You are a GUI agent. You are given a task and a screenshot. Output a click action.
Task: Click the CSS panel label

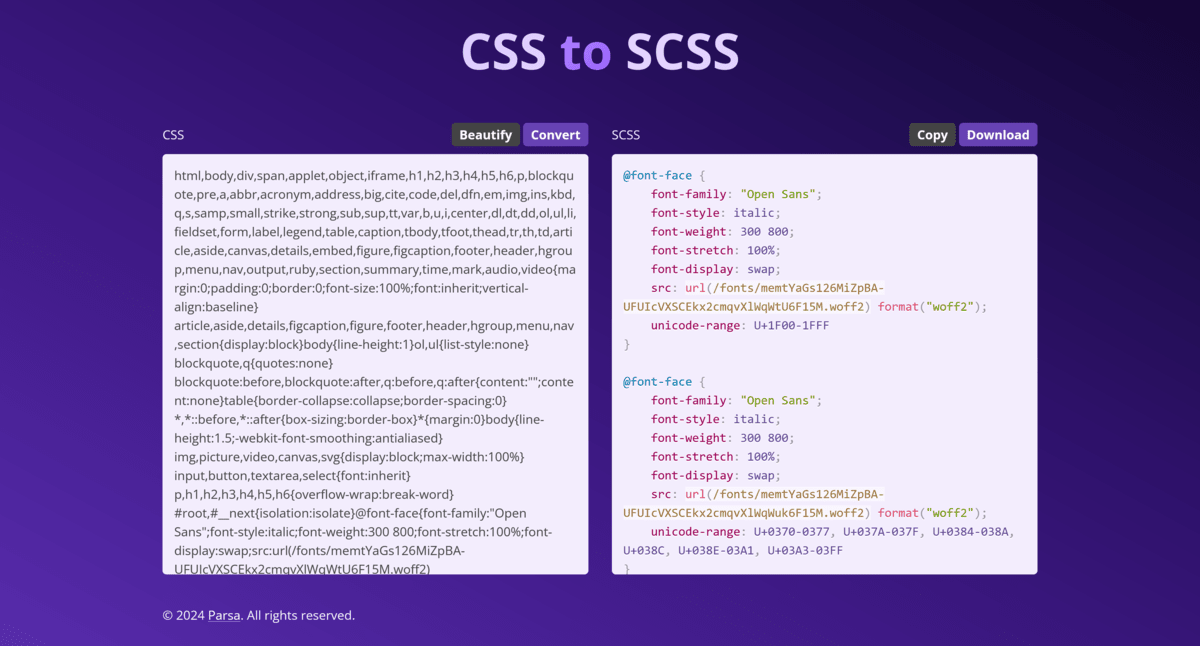173,134
